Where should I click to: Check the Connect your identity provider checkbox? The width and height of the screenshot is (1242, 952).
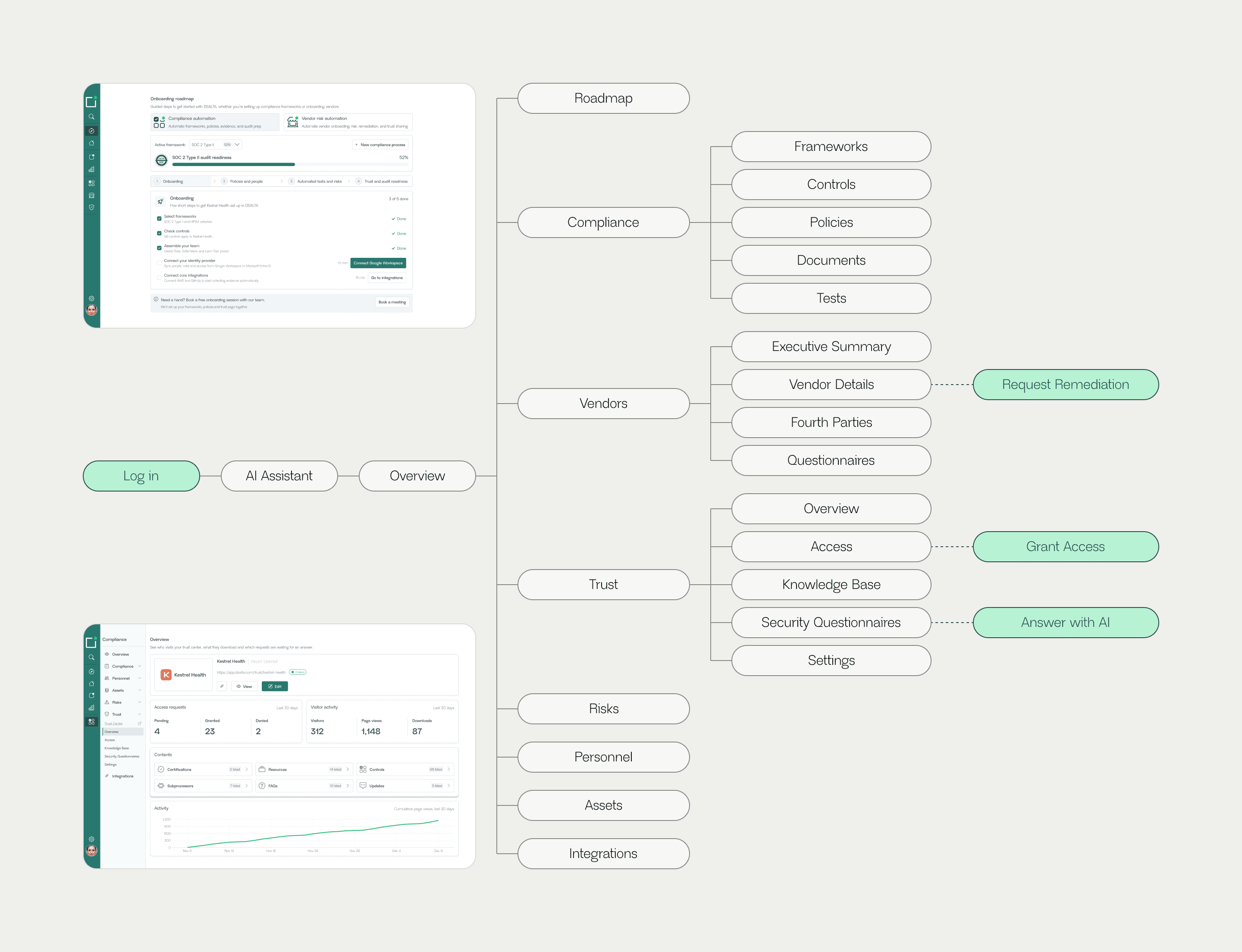point(159,263)
